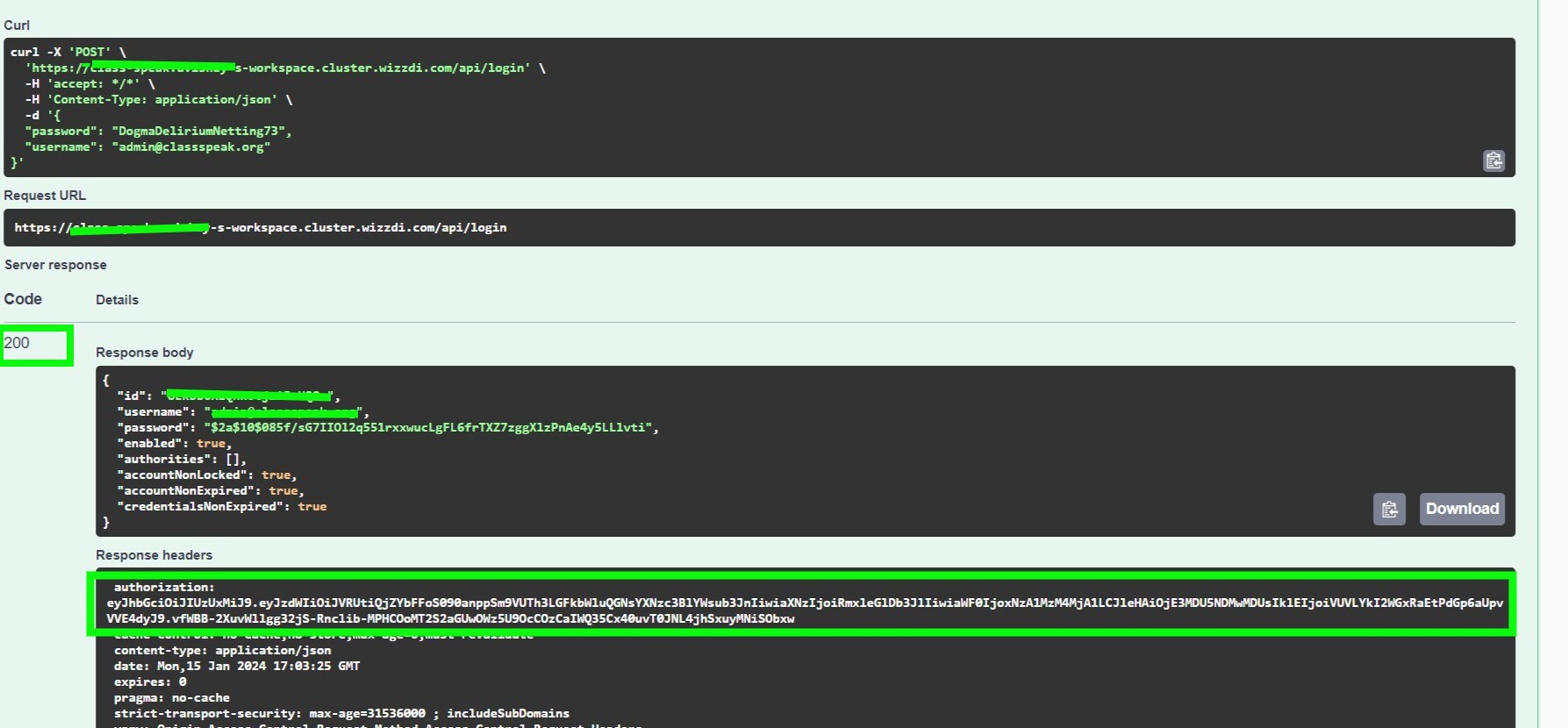Click the Response body label
Screen dimensions: 1568x728
[145, 352]
